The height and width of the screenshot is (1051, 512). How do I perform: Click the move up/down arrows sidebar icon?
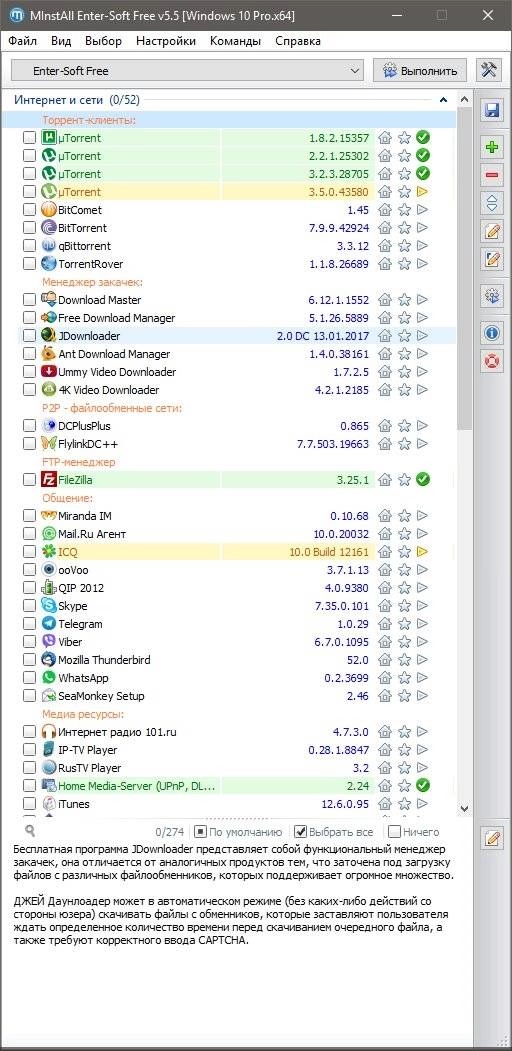pyautogui.click(x=493, y=203)
